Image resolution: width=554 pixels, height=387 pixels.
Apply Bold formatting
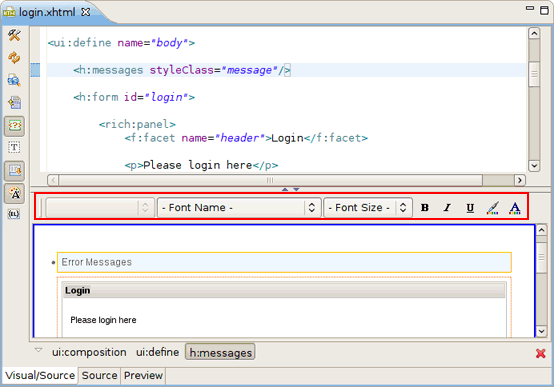tap(425, 207)
